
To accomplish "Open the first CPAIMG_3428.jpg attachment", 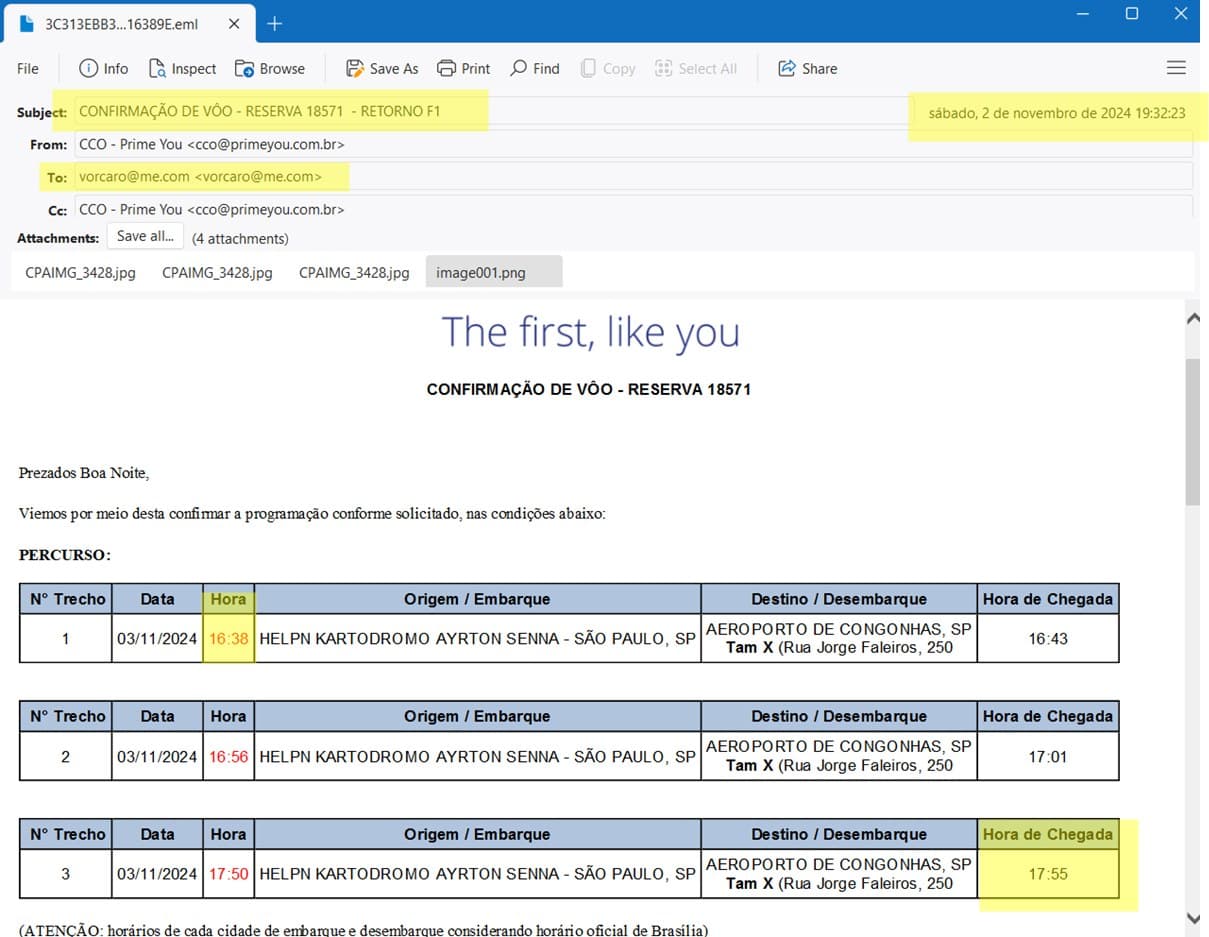I will pyautogui.click(x=80, y=272).
